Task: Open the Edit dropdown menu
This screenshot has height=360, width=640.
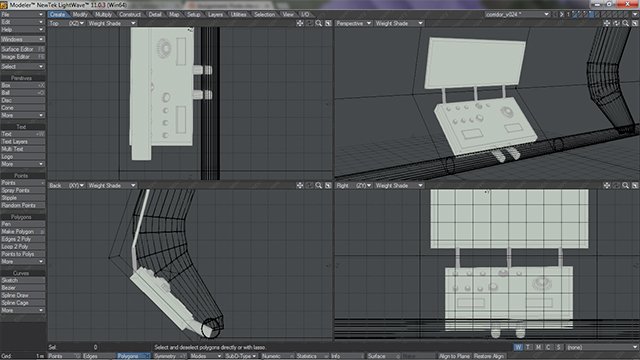Action: 22,22
